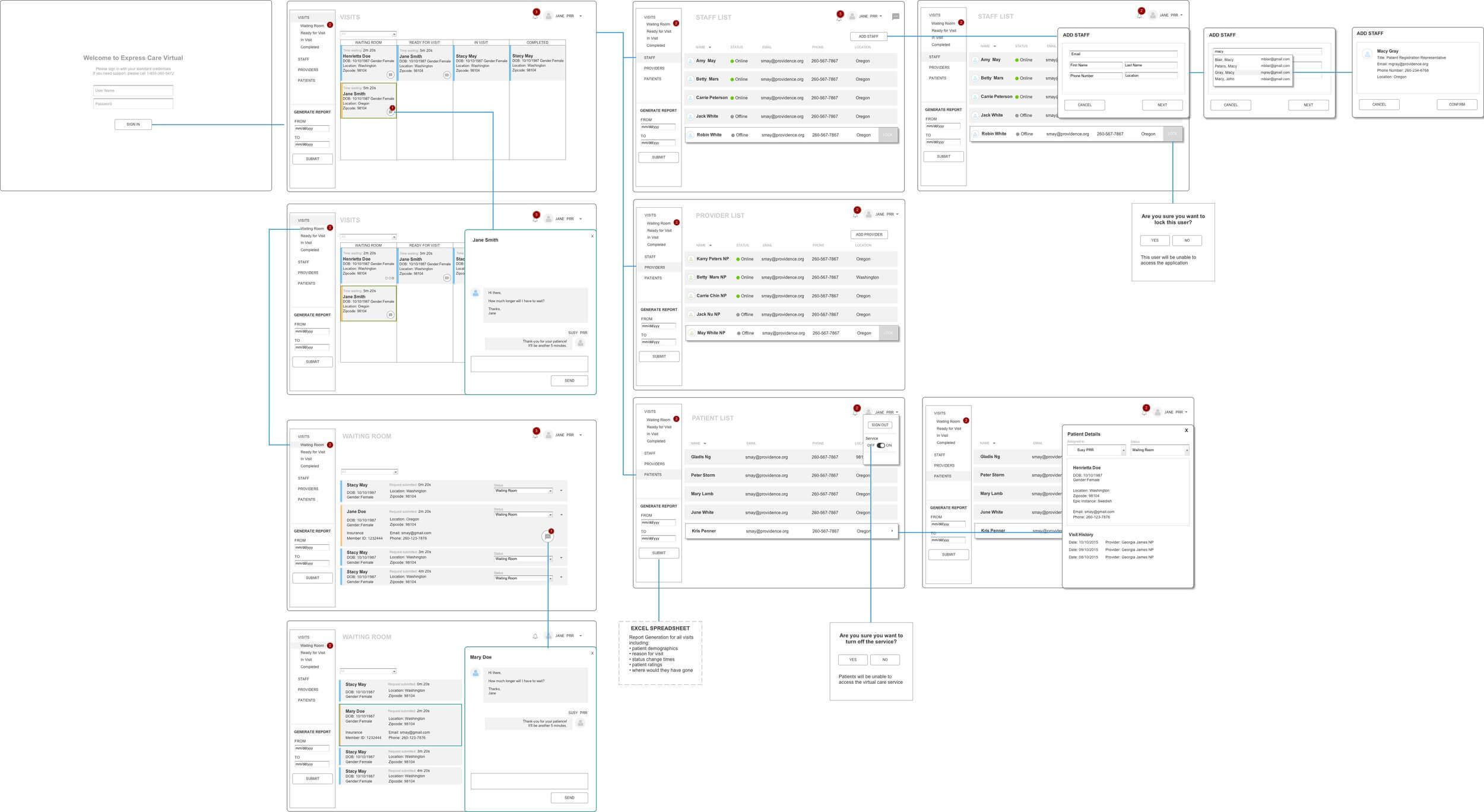Toggle the Service OFF/ON switch
Viewport: 1484px width, 812px height.
pyautogui.click(x=880, y=445)
